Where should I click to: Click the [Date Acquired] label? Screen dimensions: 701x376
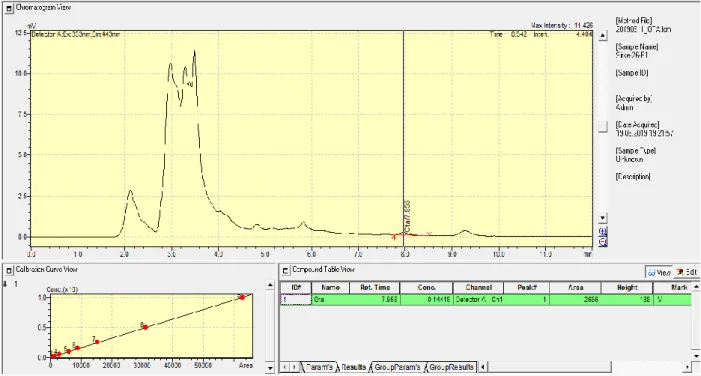click(637, 125)
